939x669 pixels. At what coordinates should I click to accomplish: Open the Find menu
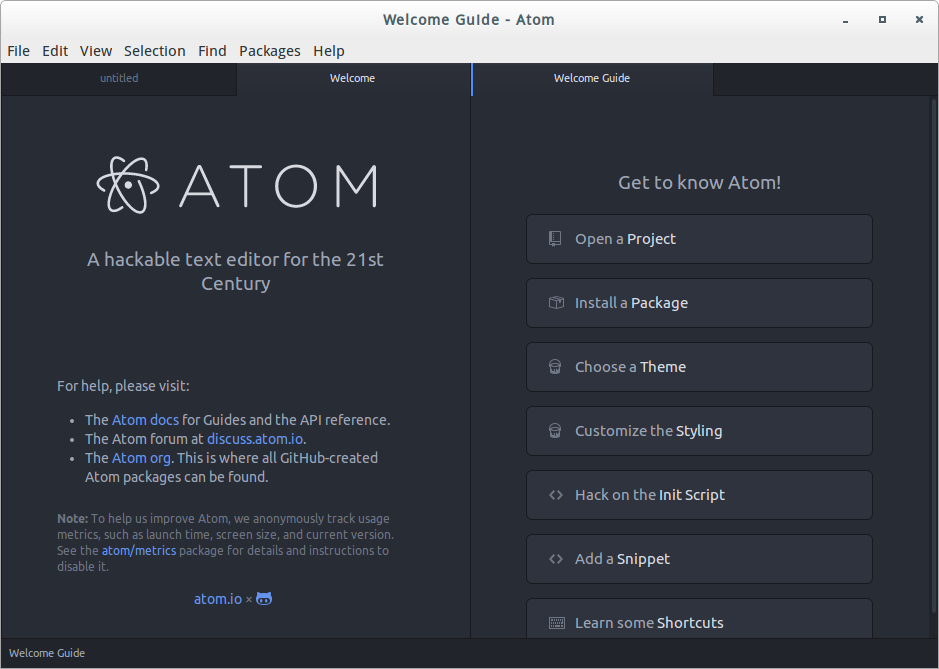pos(212,51)
